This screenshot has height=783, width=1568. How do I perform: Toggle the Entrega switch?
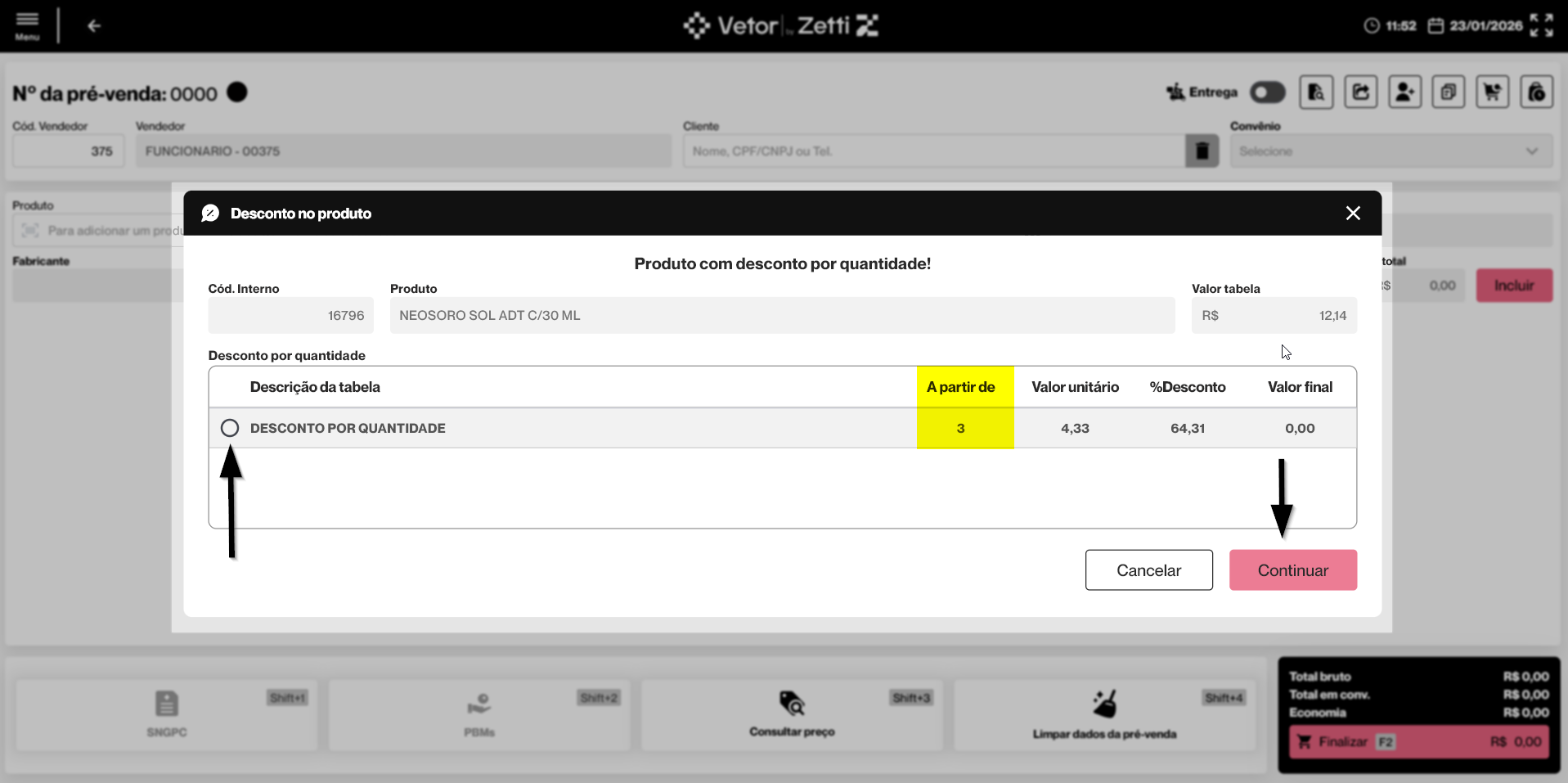pos(1268,92)
